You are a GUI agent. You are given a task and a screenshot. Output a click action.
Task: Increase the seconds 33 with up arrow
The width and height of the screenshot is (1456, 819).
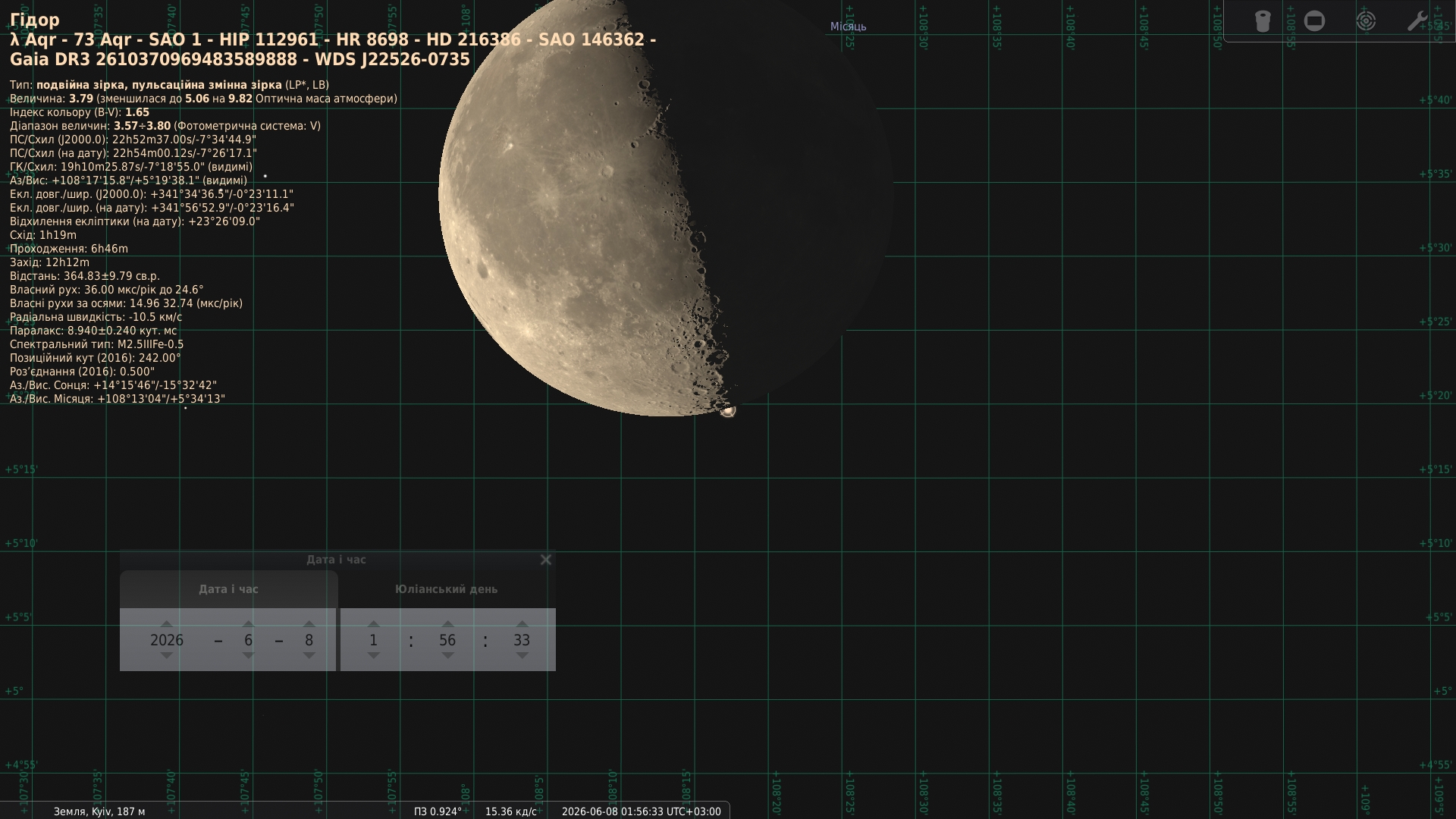coord(522,624)
